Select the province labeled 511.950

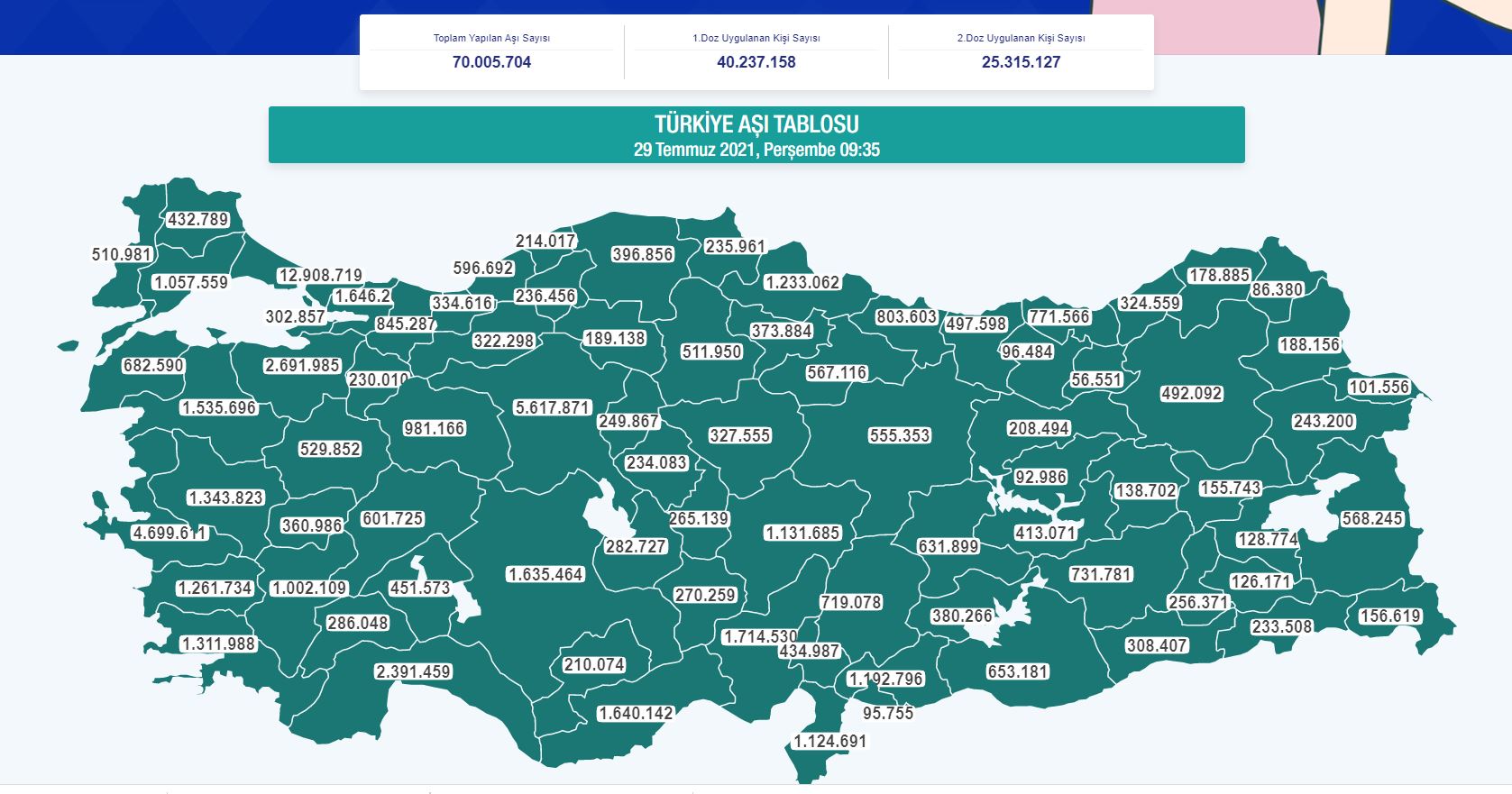tap(712, 351)
